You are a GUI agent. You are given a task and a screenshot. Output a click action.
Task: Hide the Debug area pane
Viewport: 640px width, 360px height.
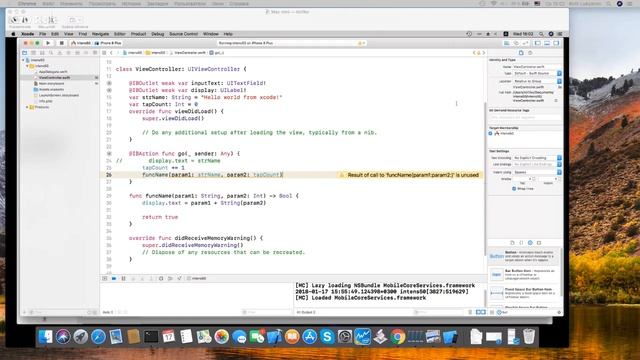547,43
